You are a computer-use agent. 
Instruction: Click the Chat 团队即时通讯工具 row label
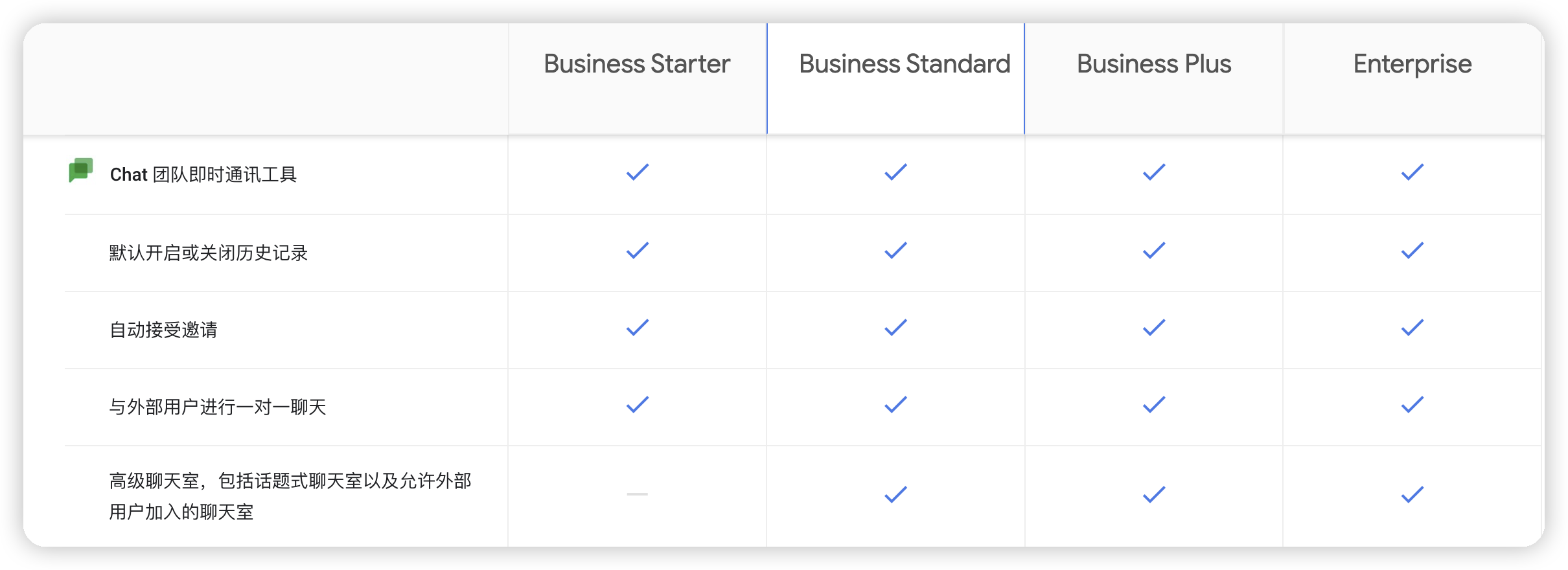203,174
